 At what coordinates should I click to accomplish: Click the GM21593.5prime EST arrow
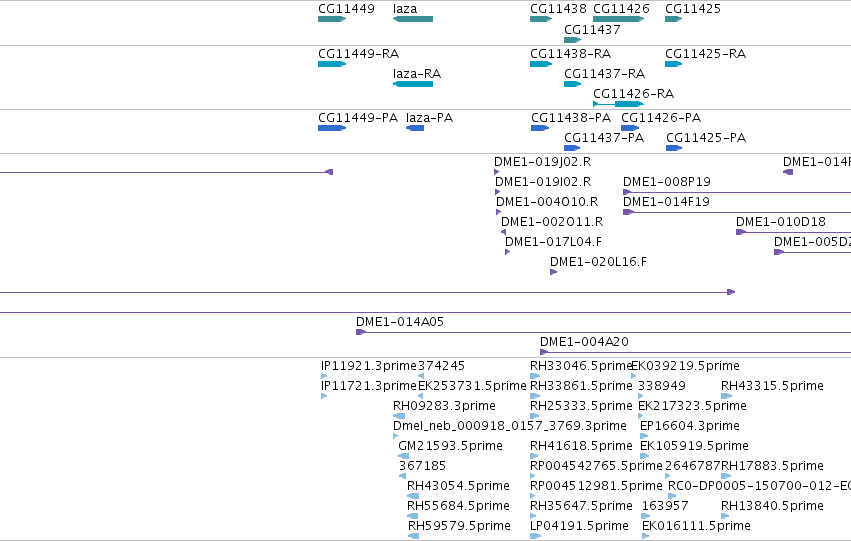[x=403, y=456]
